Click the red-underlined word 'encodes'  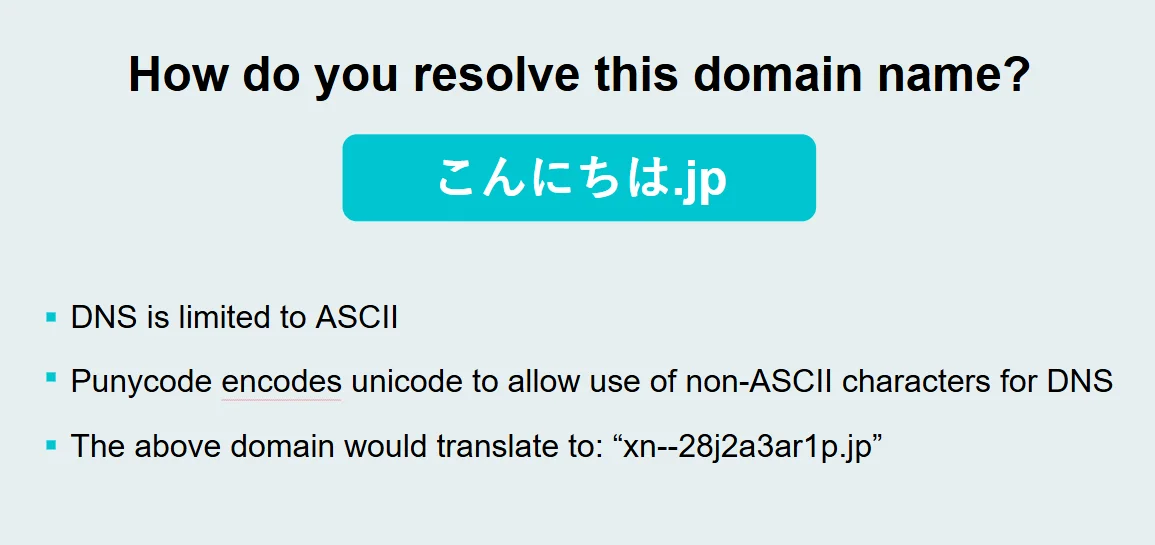(281, 382)
